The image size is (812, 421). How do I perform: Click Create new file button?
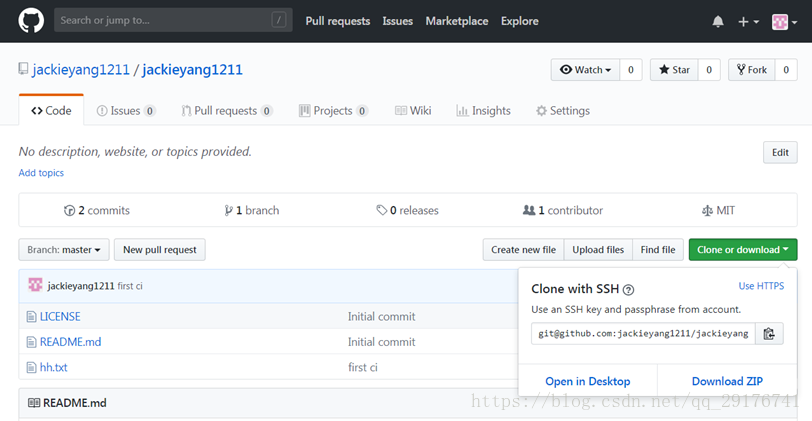click(x=524, y=250)
